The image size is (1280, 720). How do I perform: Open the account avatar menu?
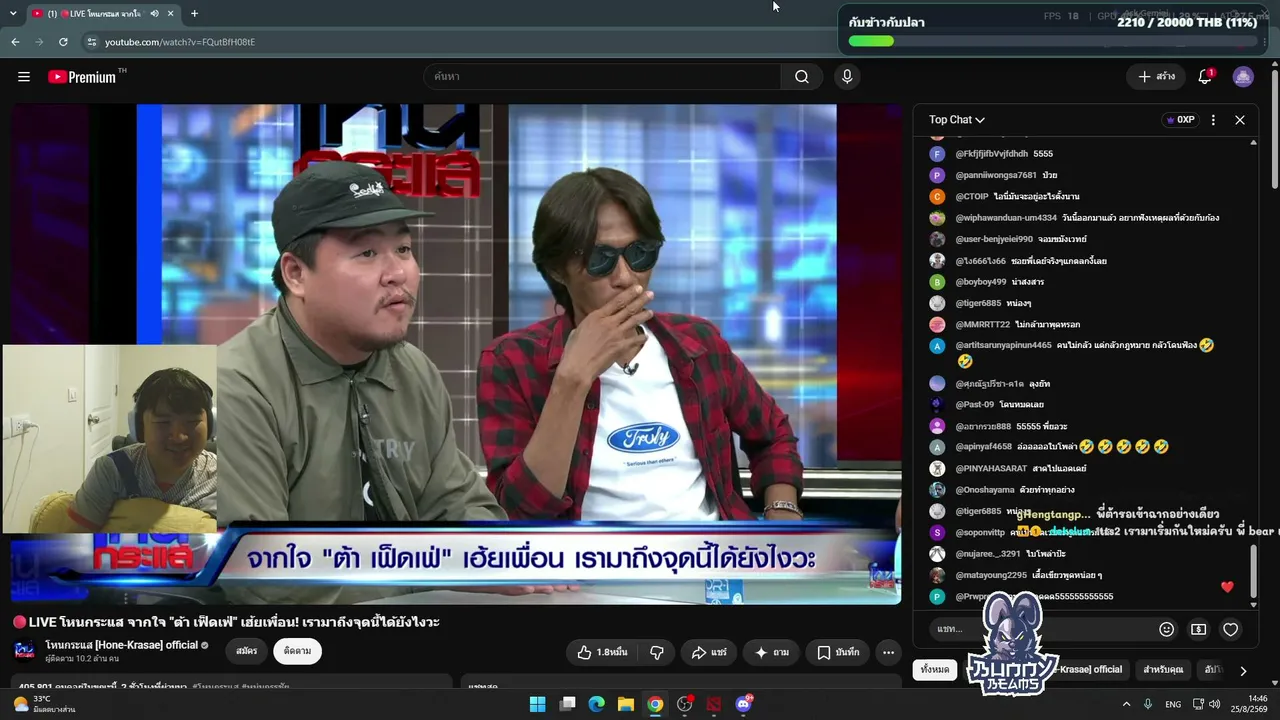pyautogui.click(x=1243, y=77)
